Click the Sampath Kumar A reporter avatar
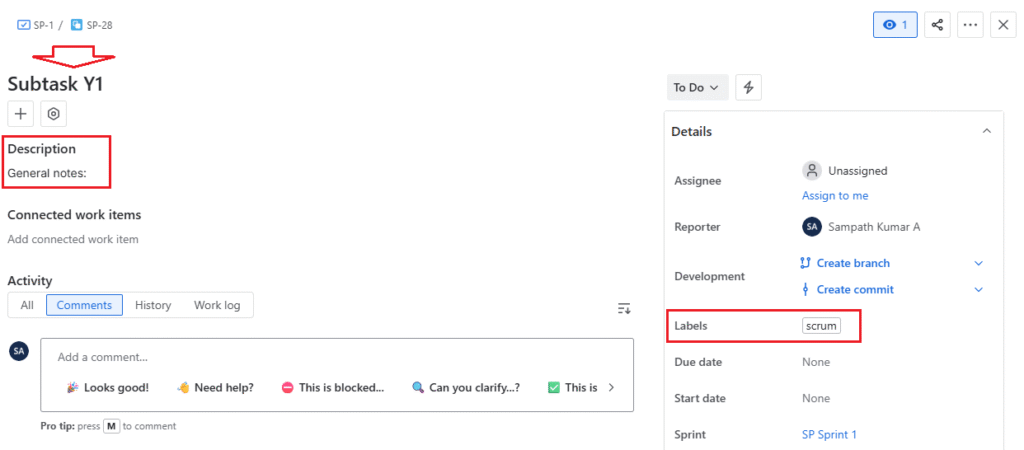 [x=812, y=227]
